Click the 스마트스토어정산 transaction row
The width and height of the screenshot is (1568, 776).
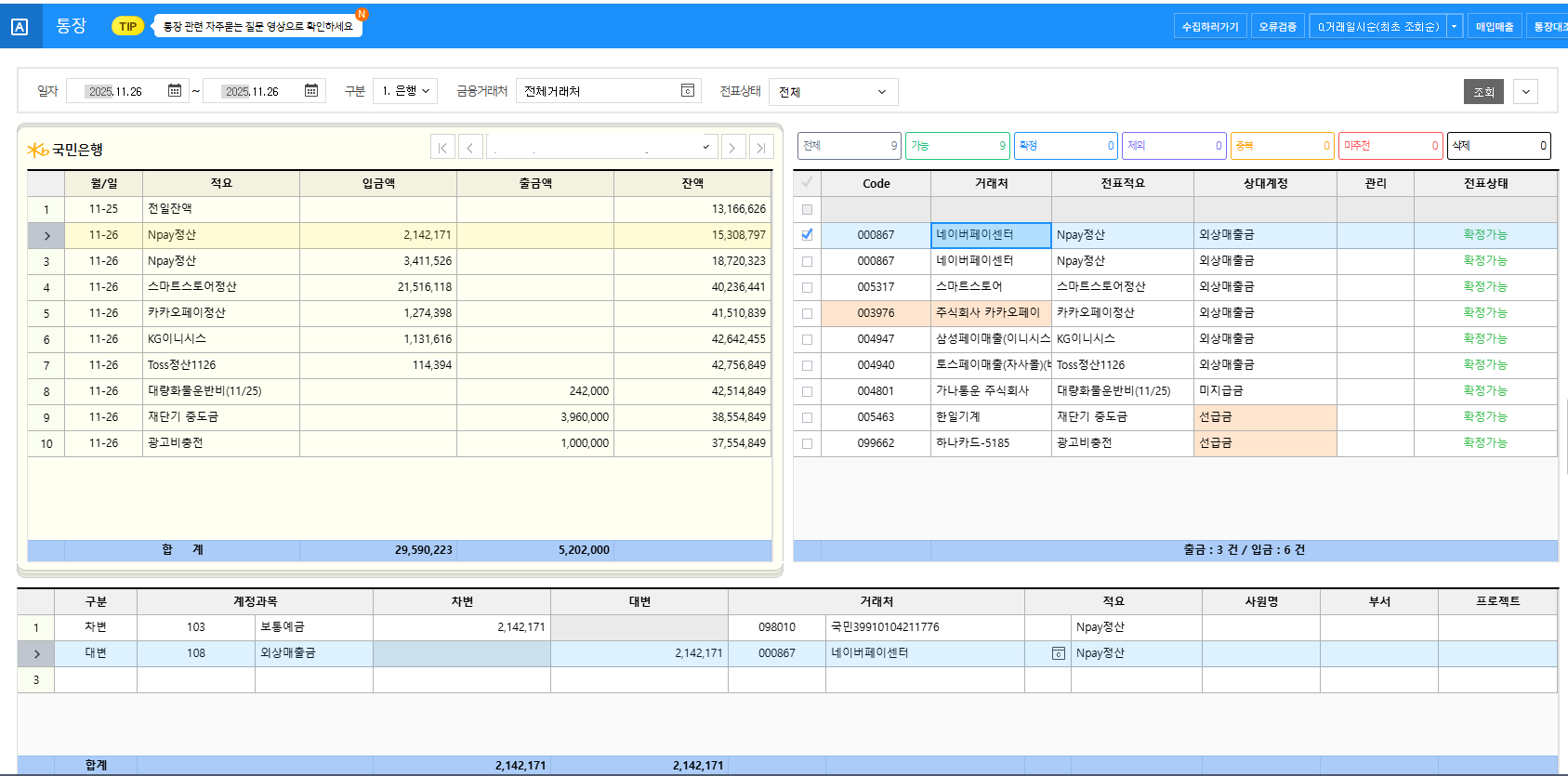pos(400,287)
